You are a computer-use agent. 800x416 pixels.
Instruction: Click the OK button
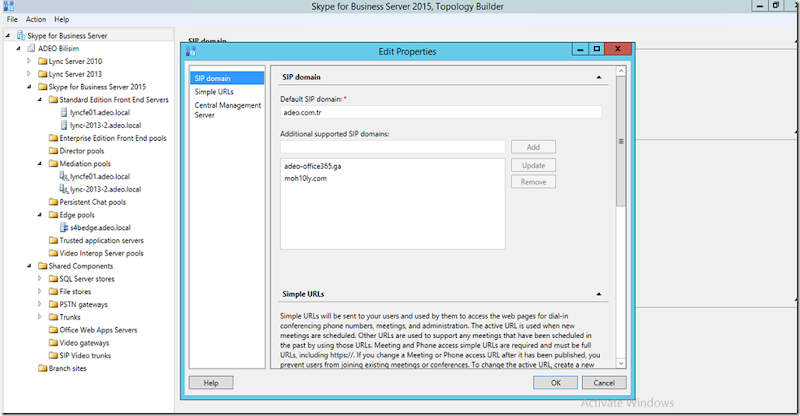(556, 383)
